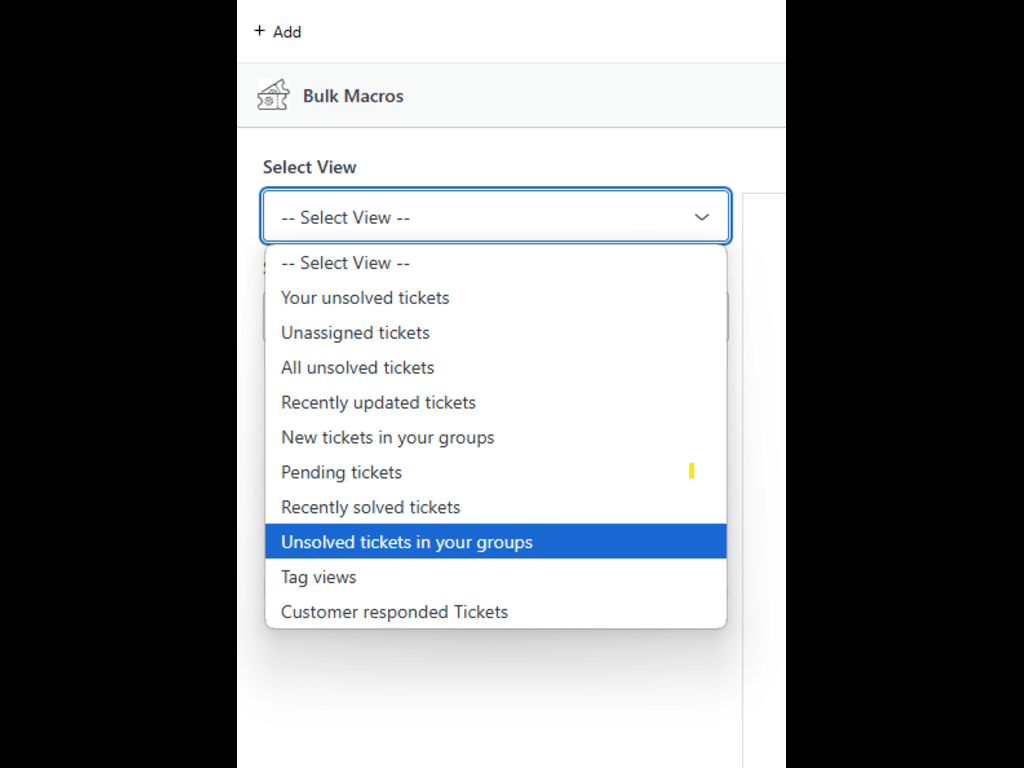Viewport: 1024px width, 768px height.
Task: Pick the "Unassigned tickets" option
Action: click(355, 333)
